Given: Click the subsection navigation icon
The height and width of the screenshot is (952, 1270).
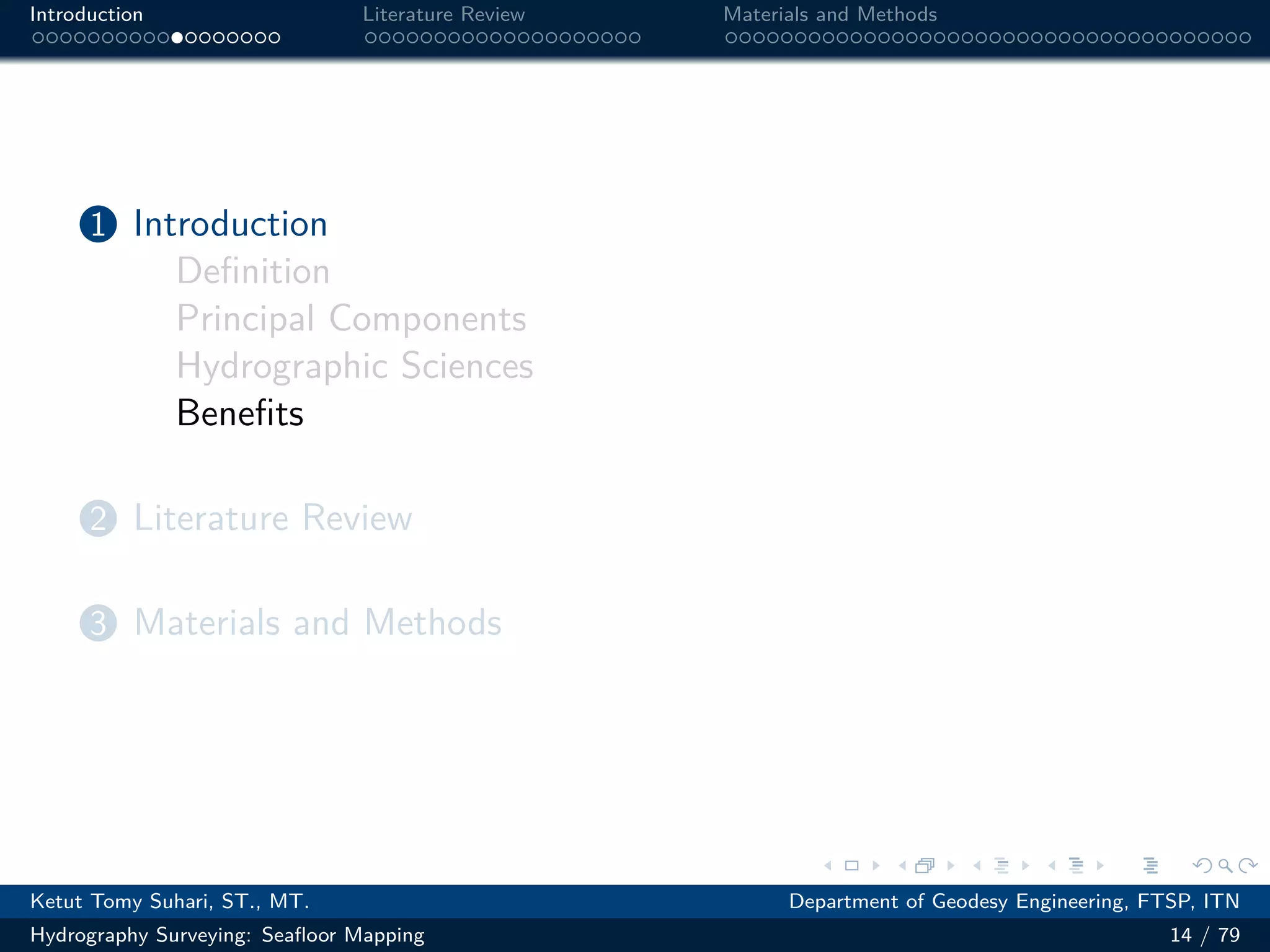Looking at the screenshot, I should (1001, 865).
